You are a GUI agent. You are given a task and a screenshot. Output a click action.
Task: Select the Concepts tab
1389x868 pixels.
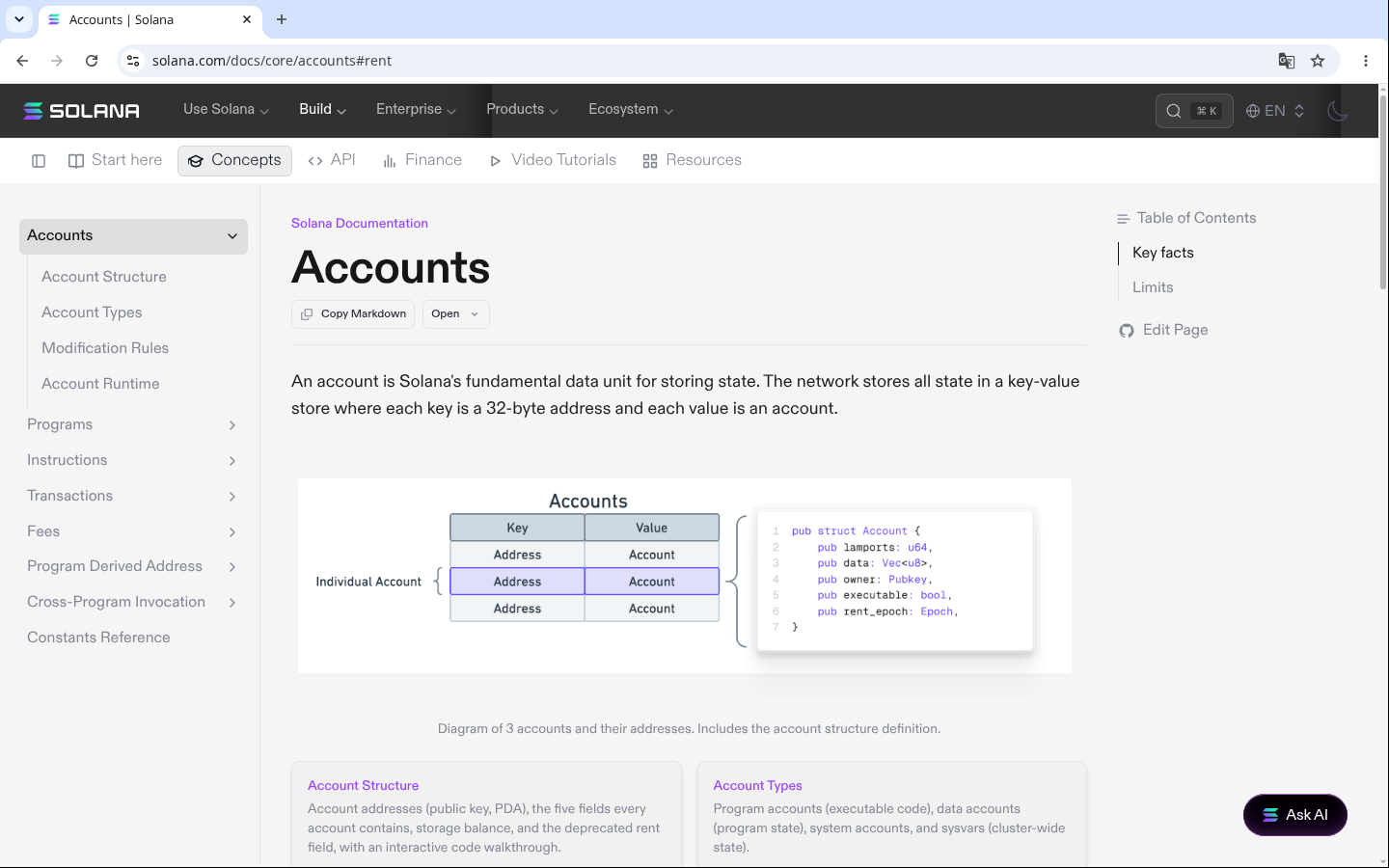235,161
